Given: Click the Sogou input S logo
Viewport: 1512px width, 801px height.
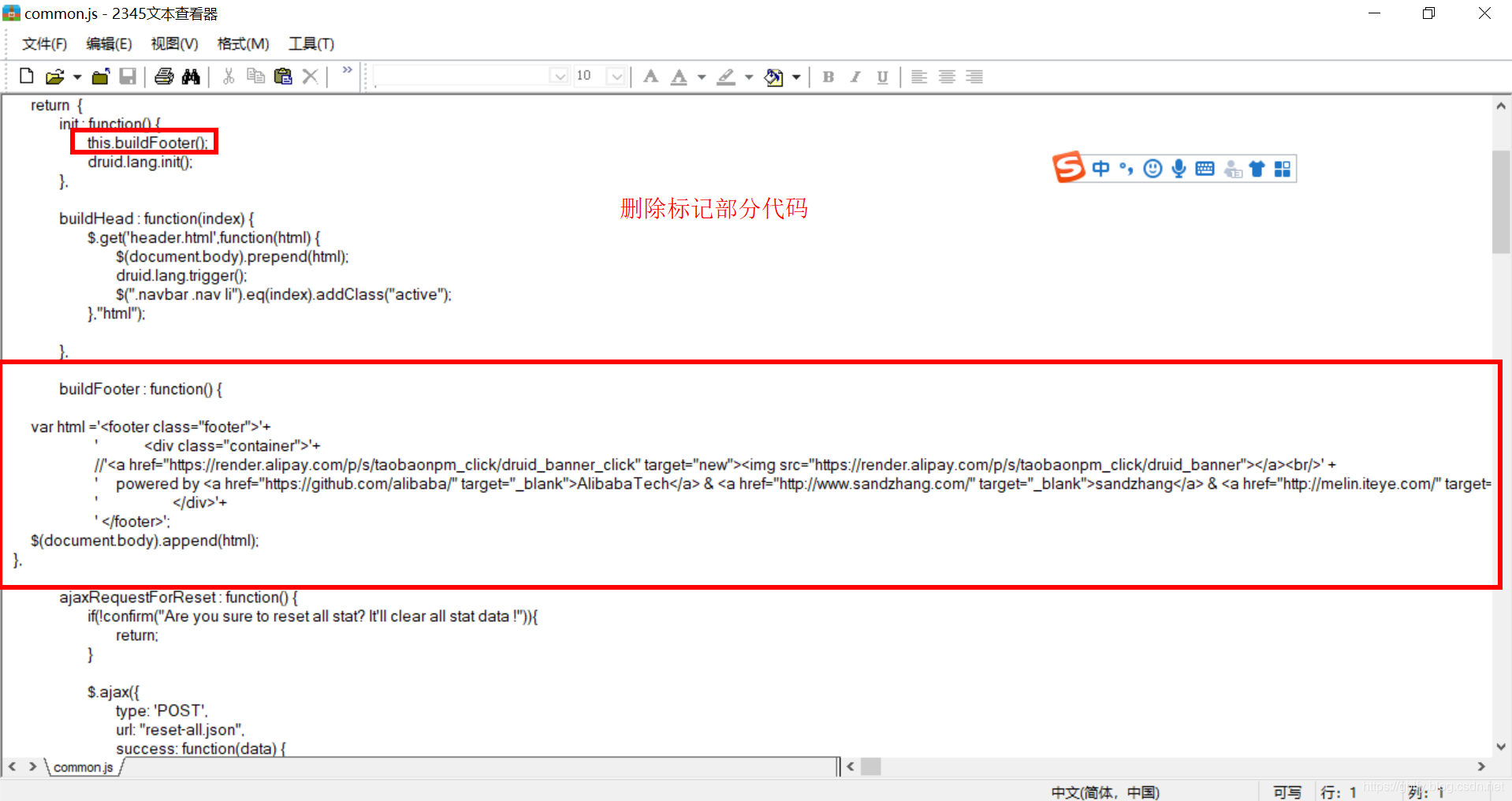Looking at the screenshot, I should pos(1069,167).
